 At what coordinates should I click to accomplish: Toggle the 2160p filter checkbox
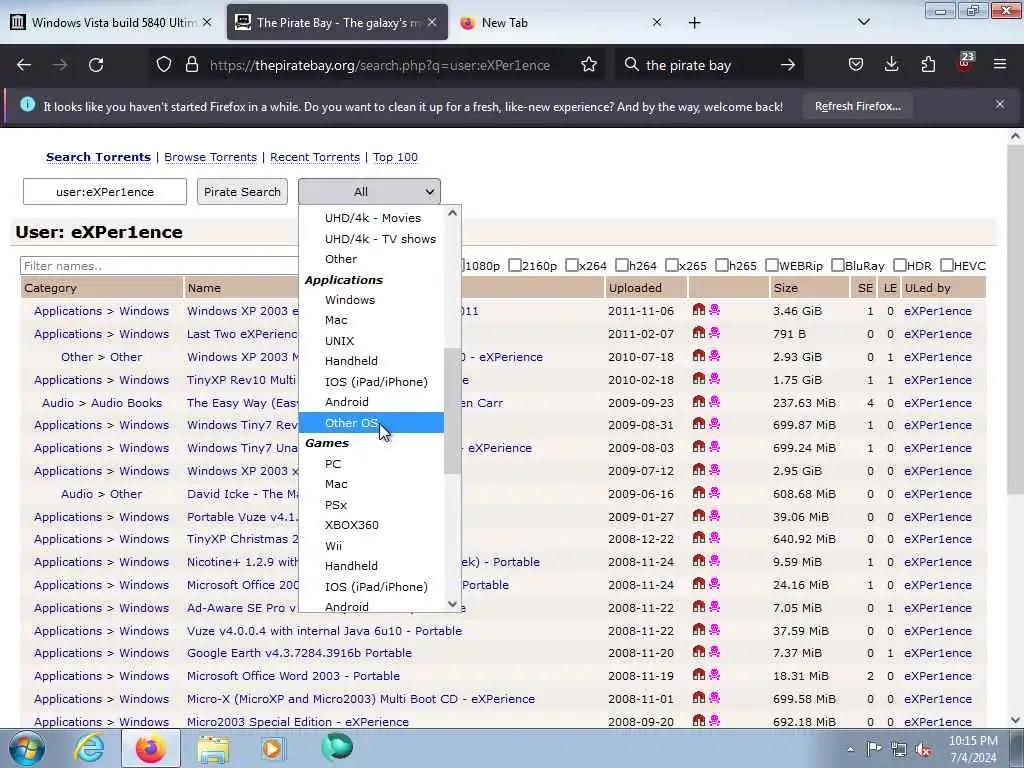[515, 265]
